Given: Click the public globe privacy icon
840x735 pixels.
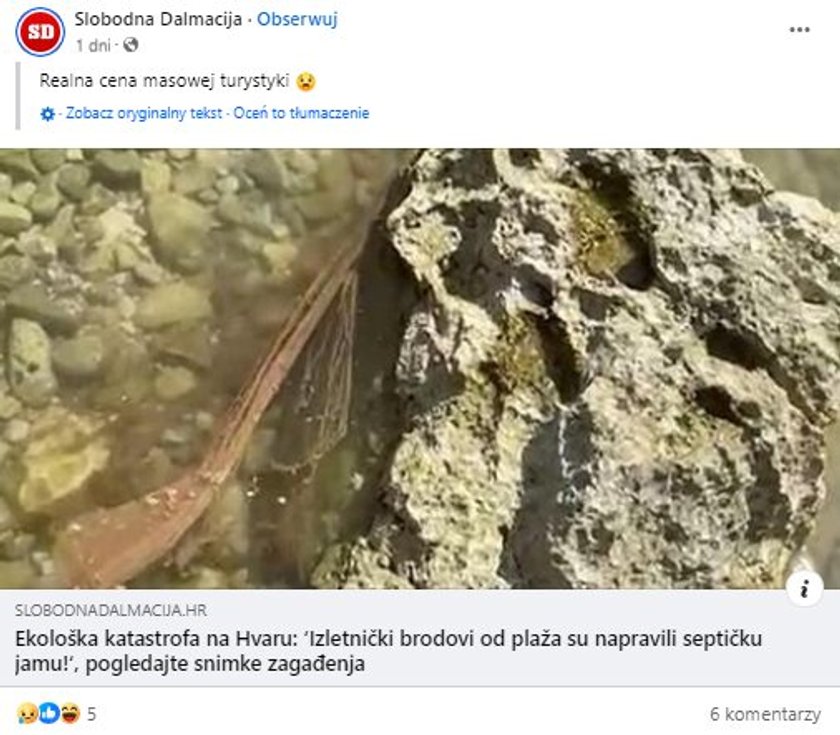Looking at the screenshot, I should pos(131,45).
